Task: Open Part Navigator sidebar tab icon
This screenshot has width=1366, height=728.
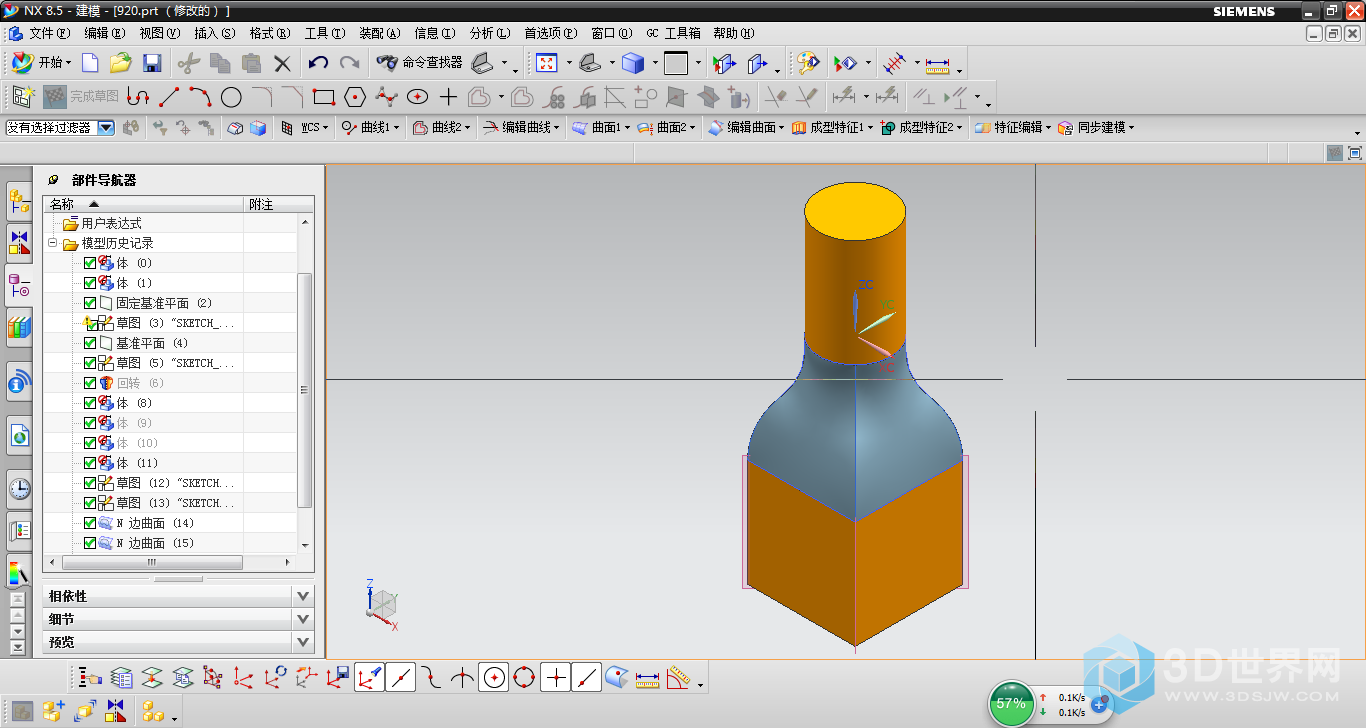Action: [x=19, y=288]
